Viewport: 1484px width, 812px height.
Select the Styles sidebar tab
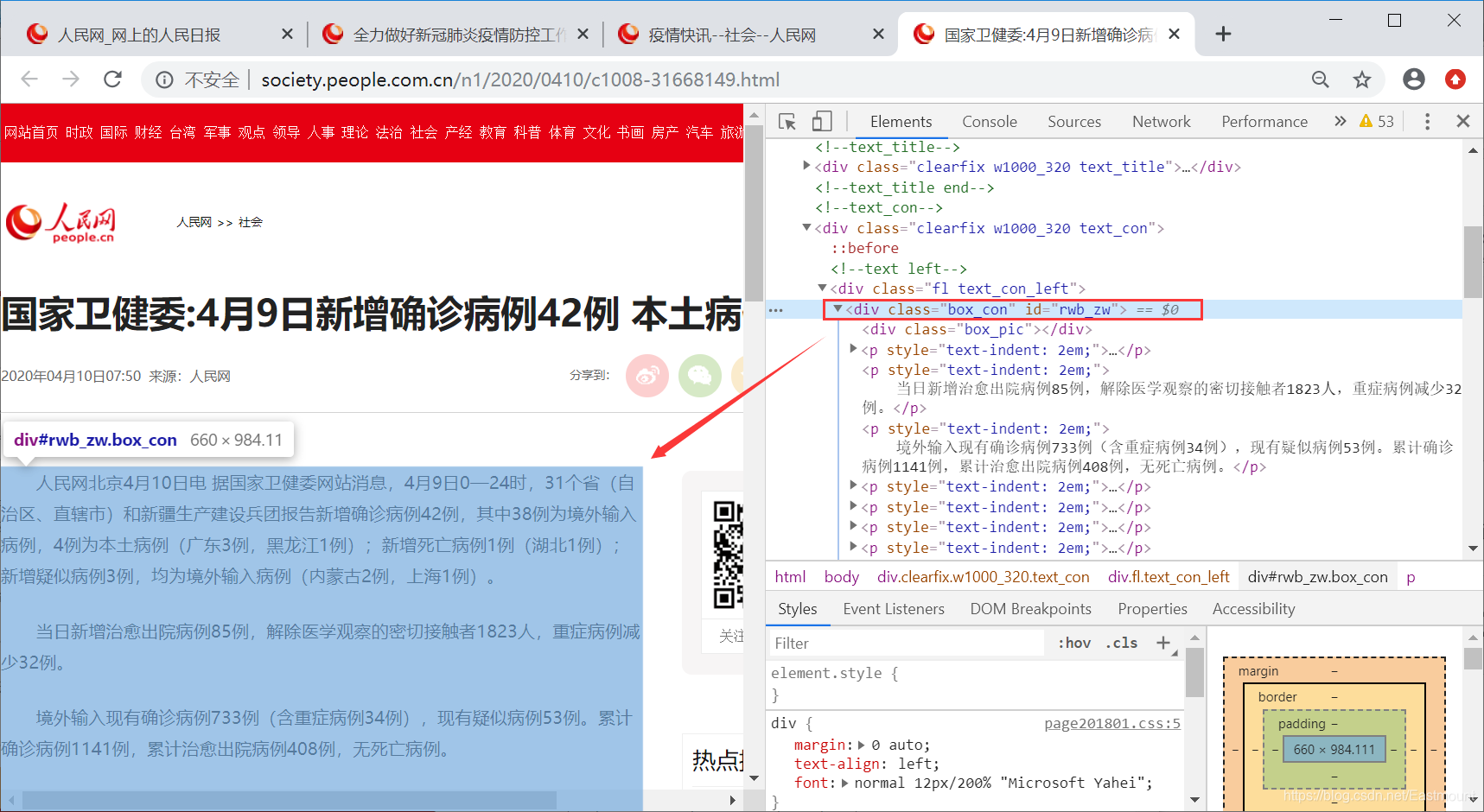coord(797,609)
